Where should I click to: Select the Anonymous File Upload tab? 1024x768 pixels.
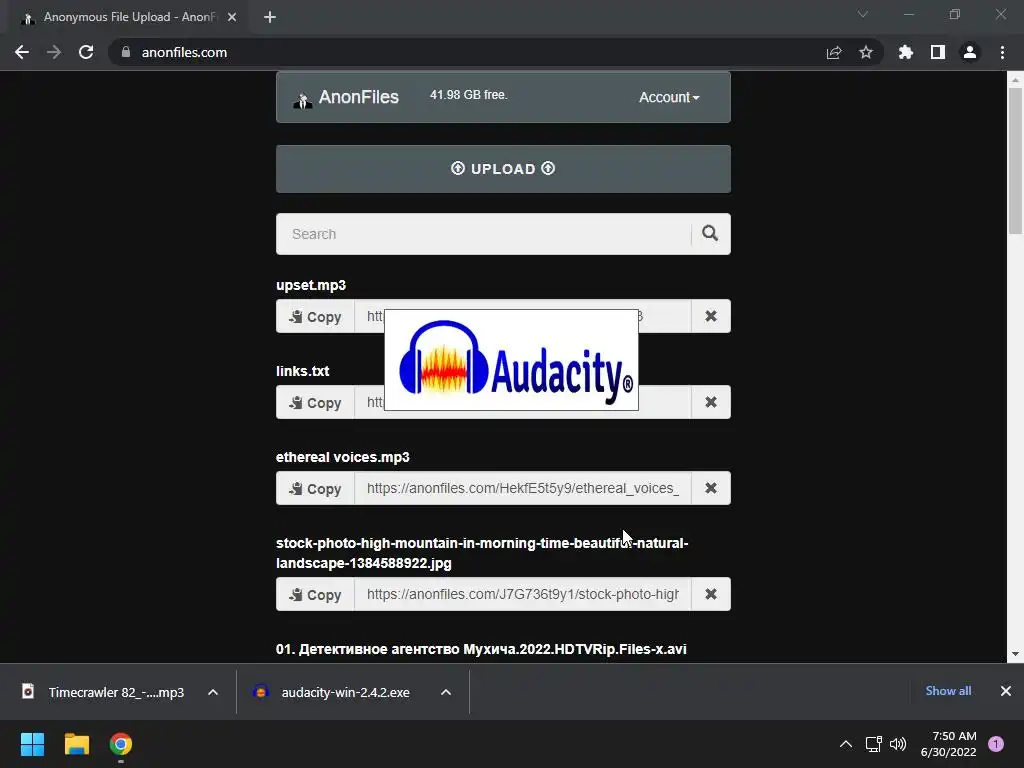[129, 17]
